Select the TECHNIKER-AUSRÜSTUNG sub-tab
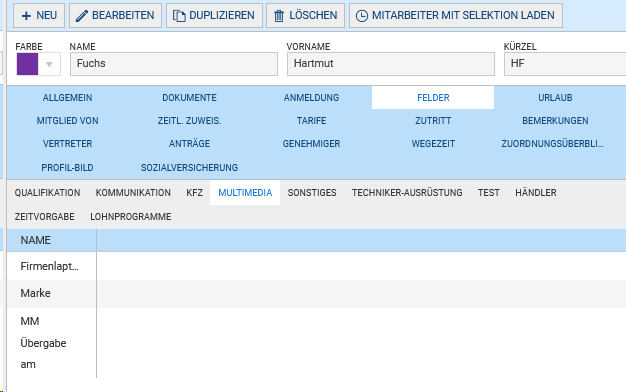The width and height of the screenshot is (626, 392). (407, 193)
